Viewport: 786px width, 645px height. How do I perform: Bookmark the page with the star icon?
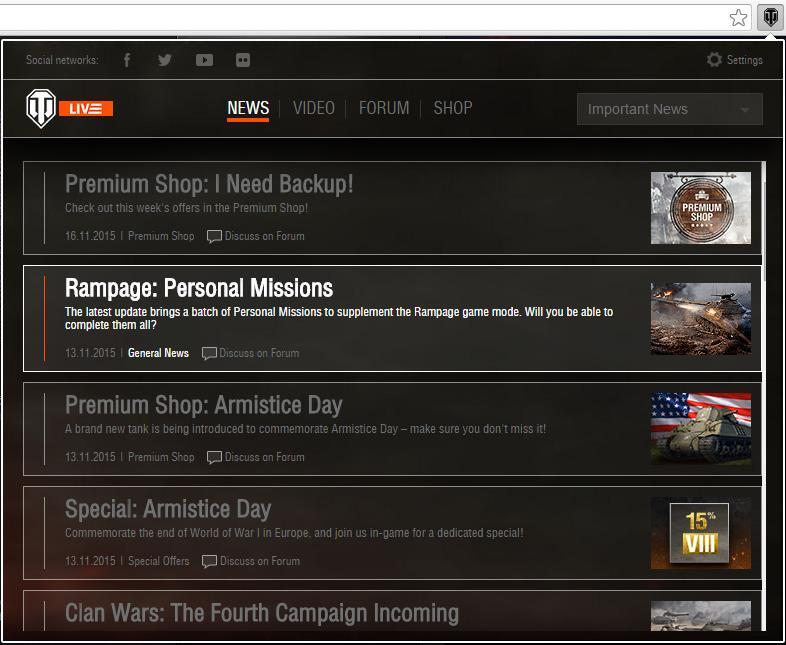tap(738, 17)
